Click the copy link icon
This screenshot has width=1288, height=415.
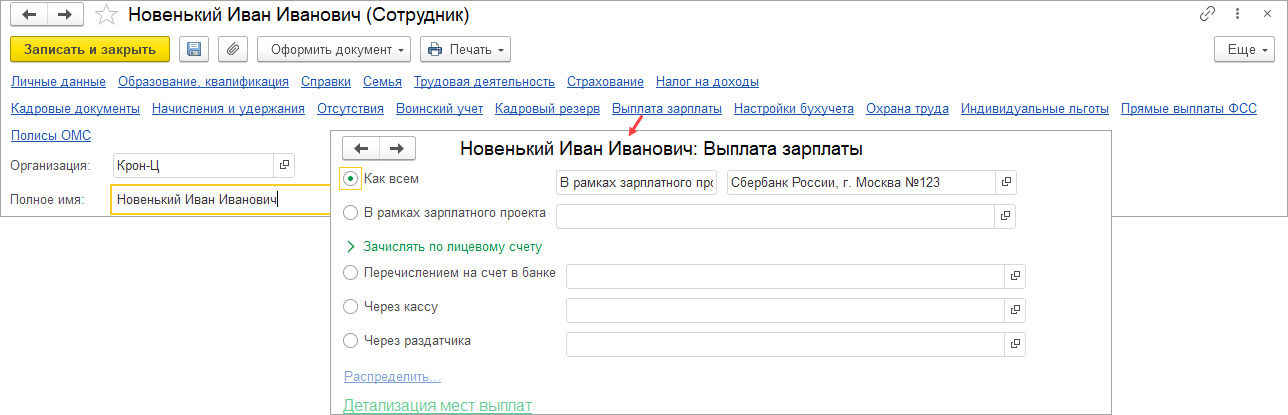tap(1207, 15)
